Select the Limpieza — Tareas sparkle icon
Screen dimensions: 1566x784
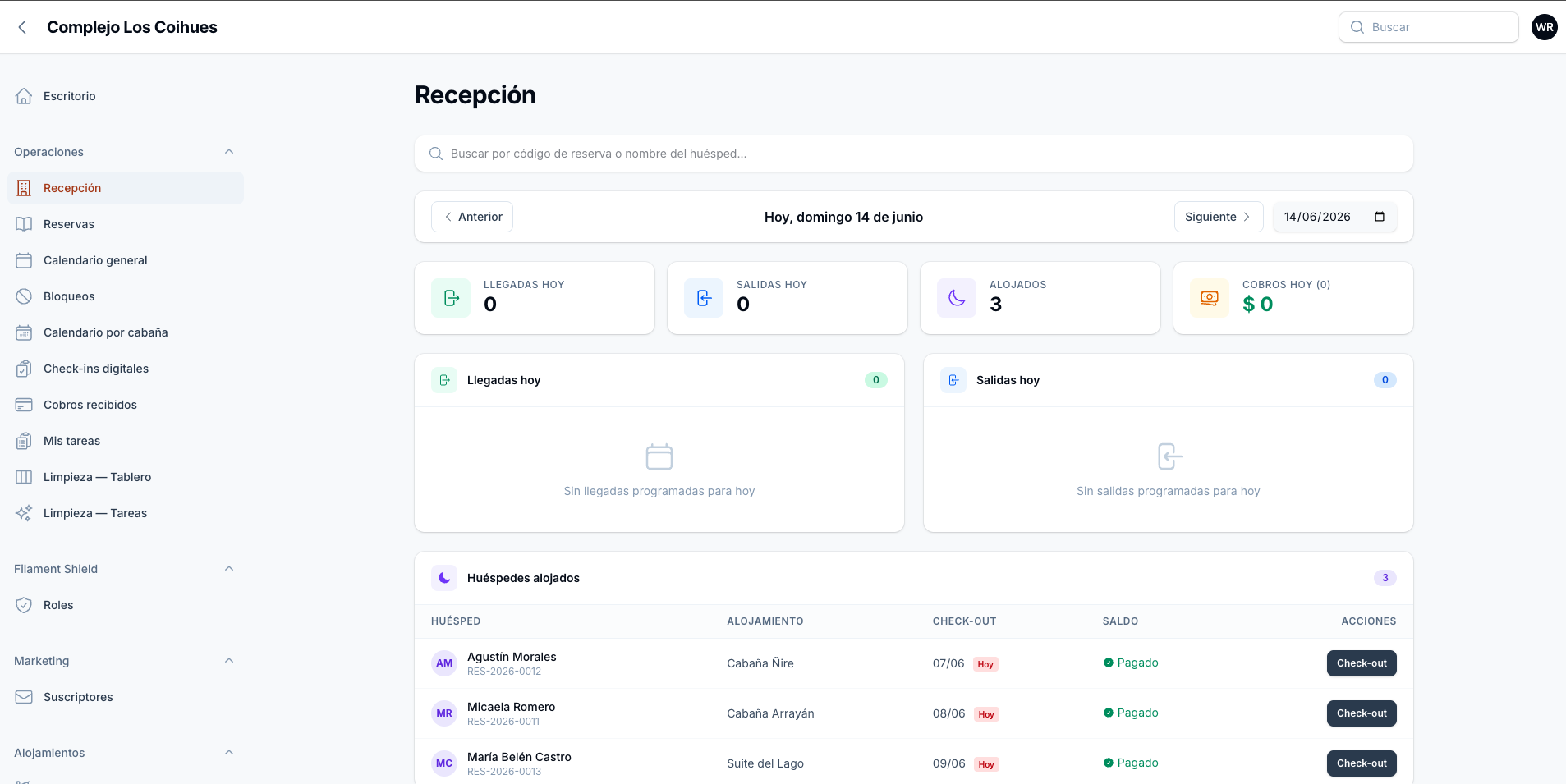tap(24, 513)
